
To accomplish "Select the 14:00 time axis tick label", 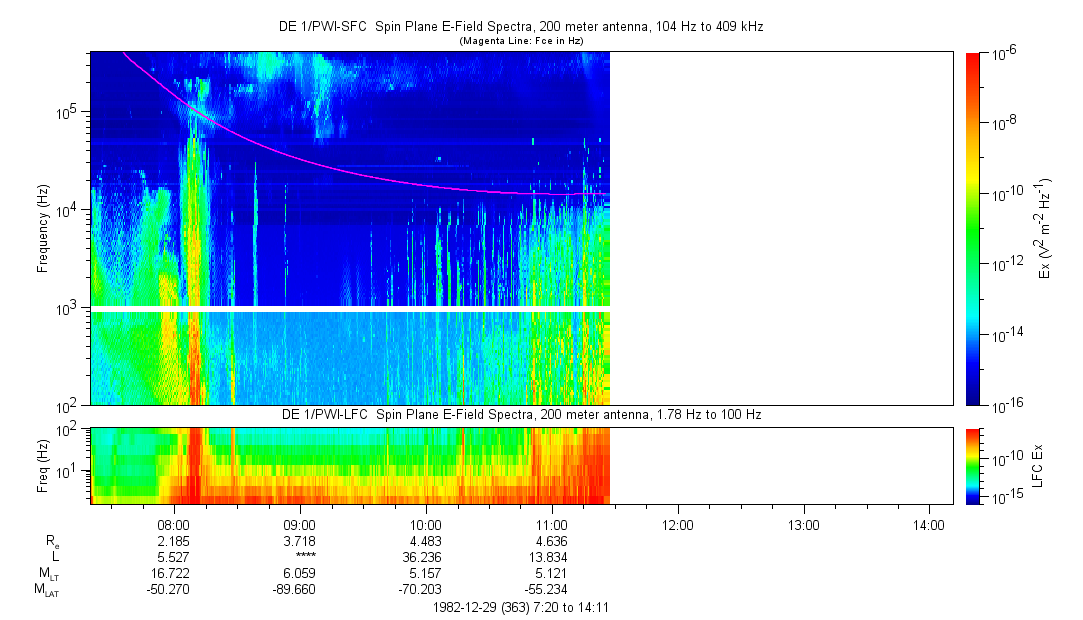I will pos(929,524).
